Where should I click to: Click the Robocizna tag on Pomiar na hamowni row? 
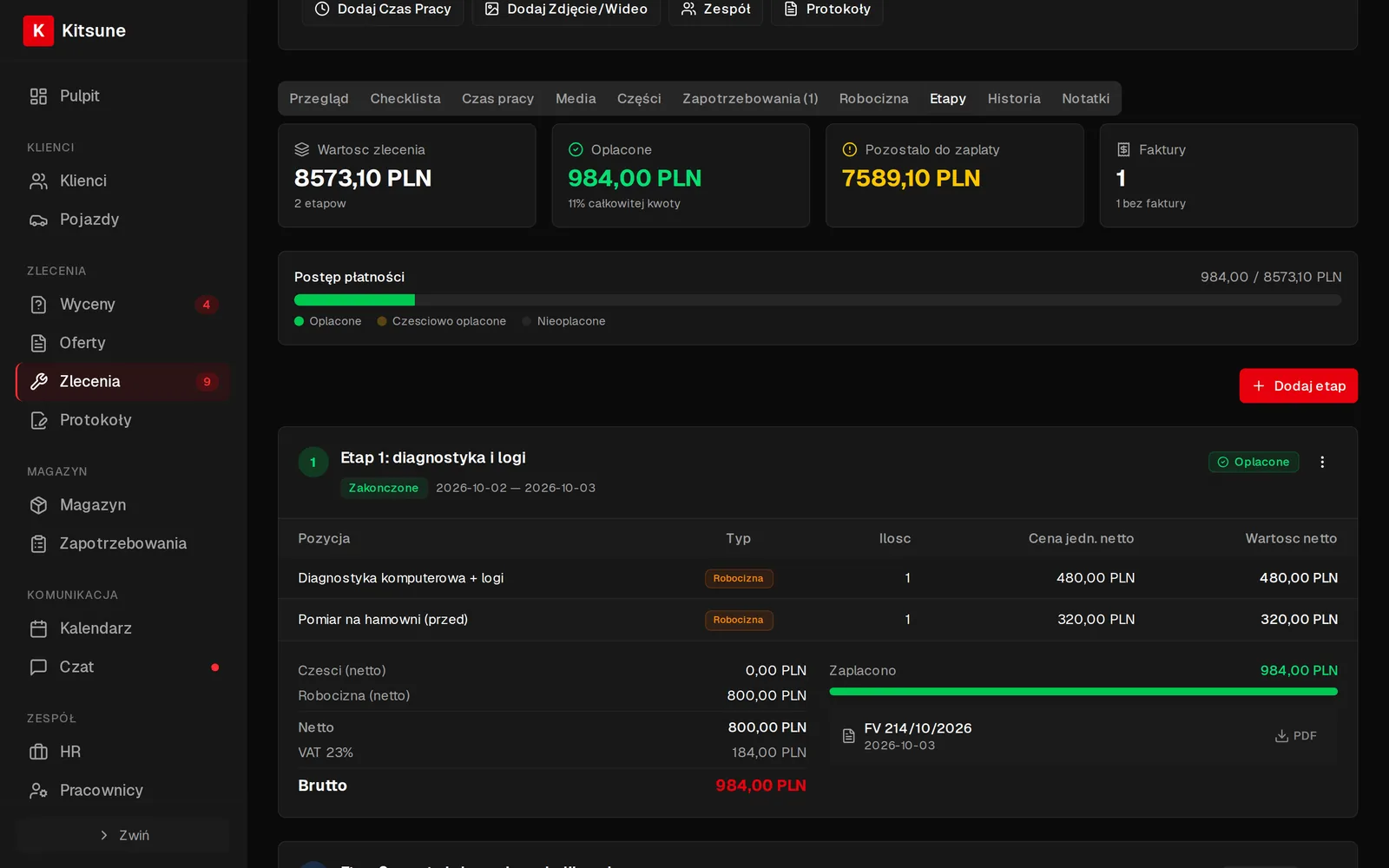[x=738, y=621]
